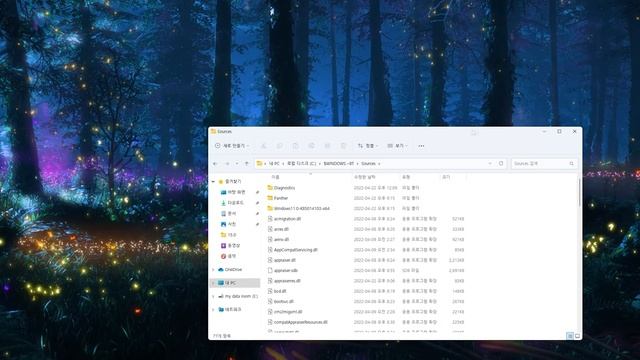This screenshot has width=640, height=360.
Task: Open the recent locations chevron
Action: (237, 164)
